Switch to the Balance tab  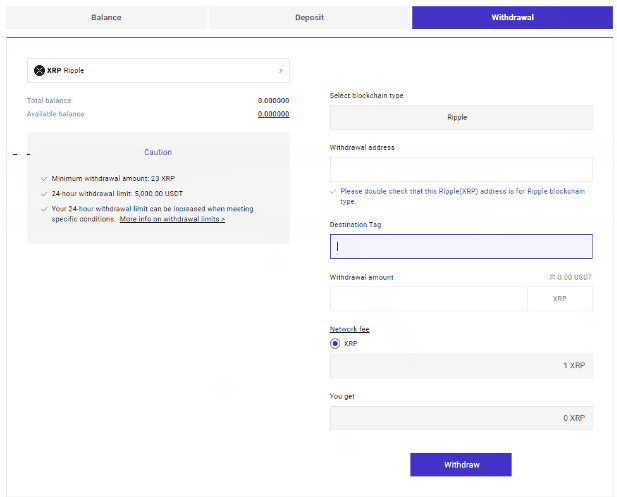pyautogui.click(x=106, y=17)
